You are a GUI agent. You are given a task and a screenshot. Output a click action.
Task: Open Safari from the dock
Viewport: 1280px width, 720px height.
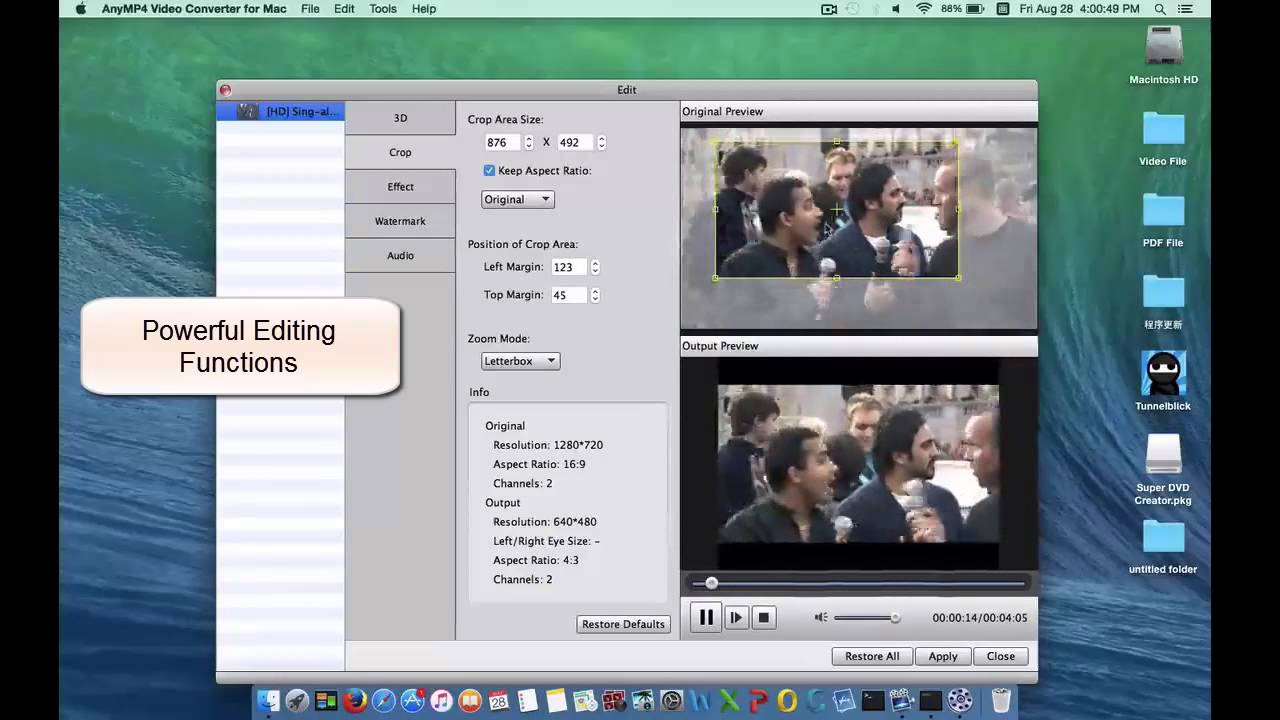pyautogui.click(x=384, y=701)
